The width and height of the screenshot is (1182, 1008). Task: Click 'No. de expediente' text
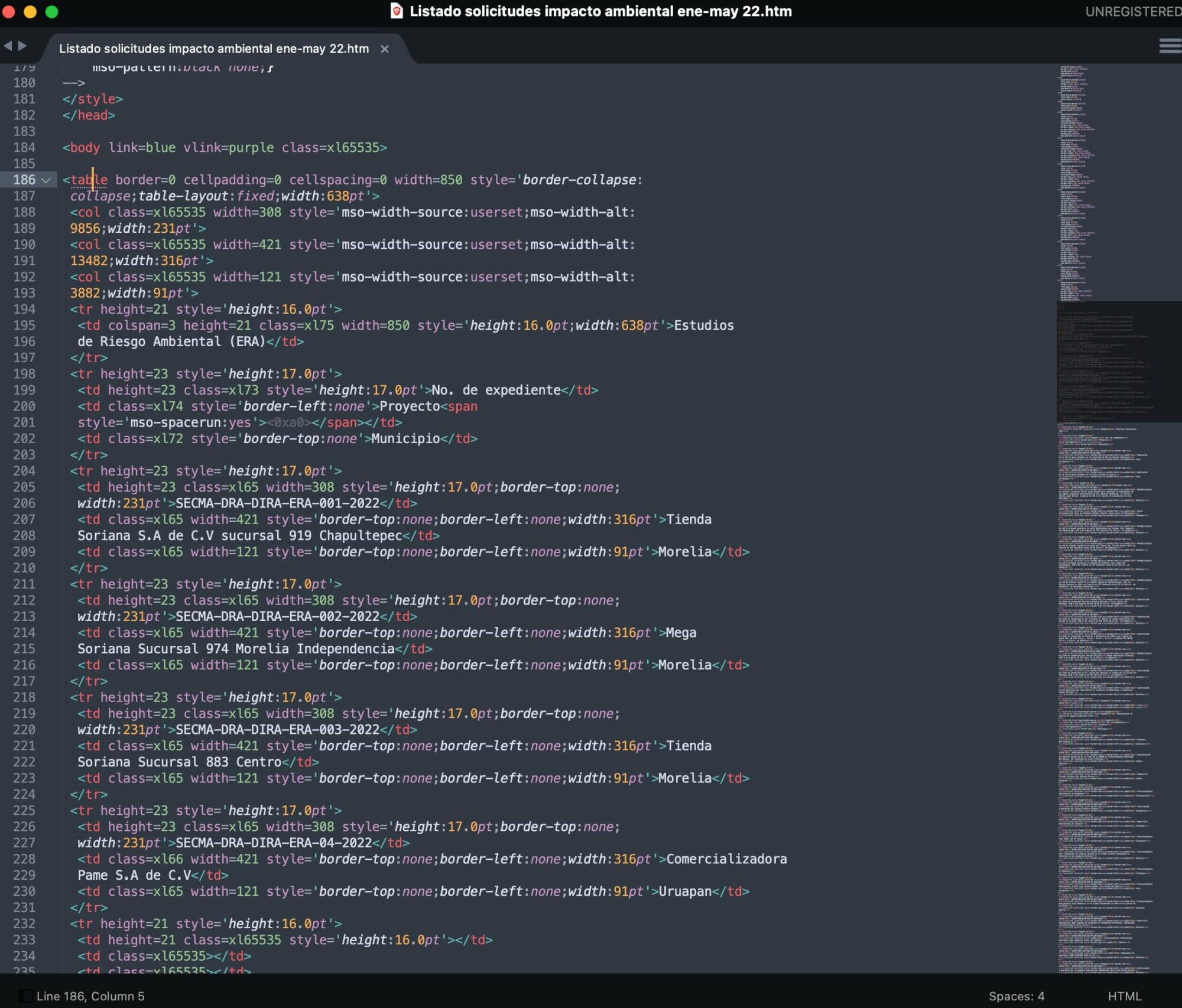tap(496, 390)
